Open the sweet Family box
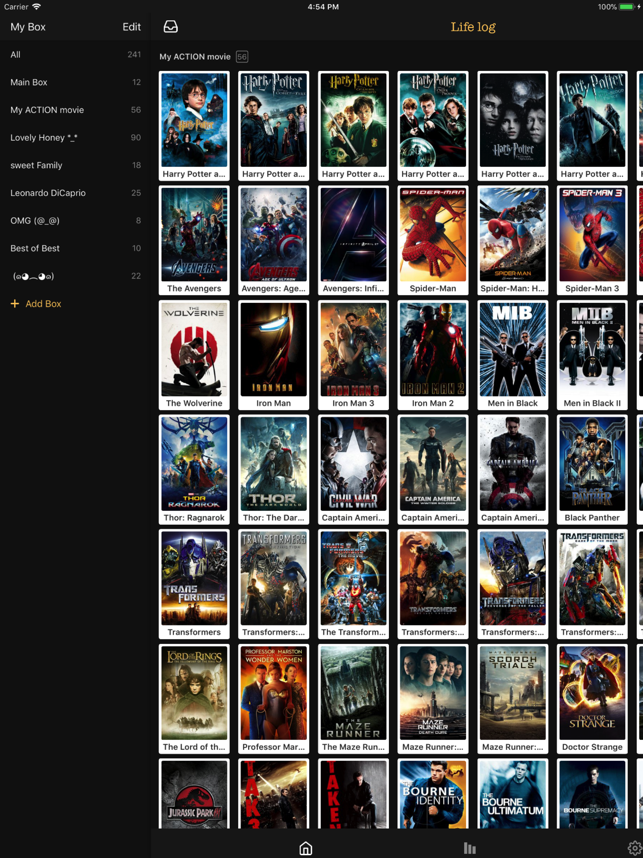 point(75,166)
